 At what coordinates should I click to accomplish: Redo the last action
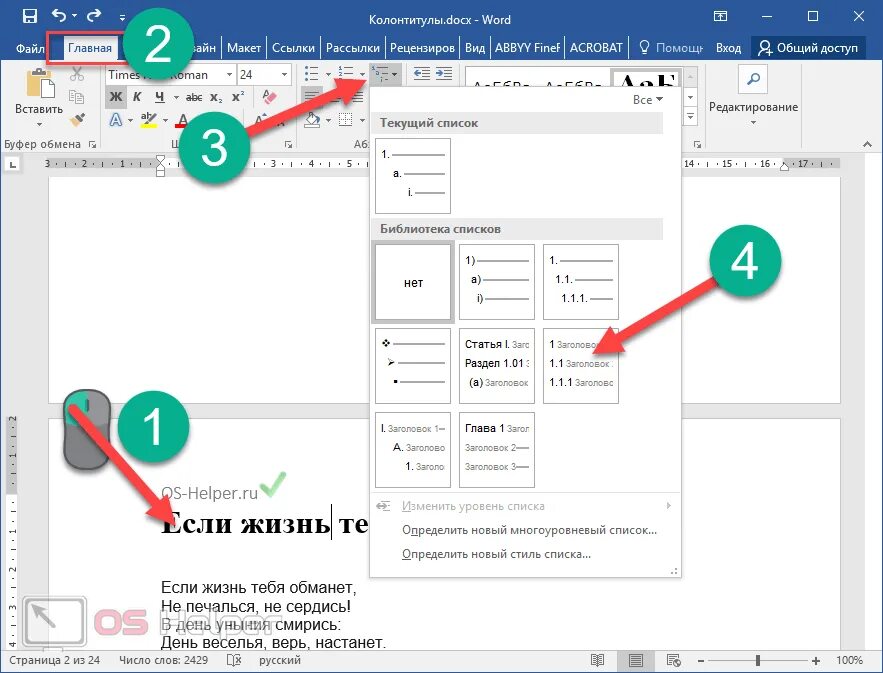tap(94, 15)
